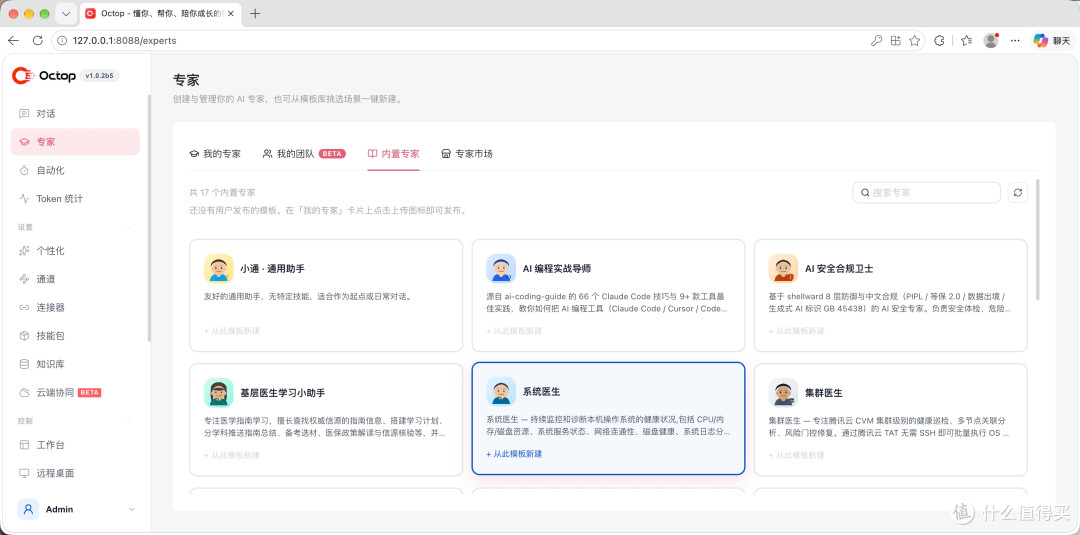Click the 基层医生学习小助手 avatar
1080x535 pixels.
click(218, 392)
